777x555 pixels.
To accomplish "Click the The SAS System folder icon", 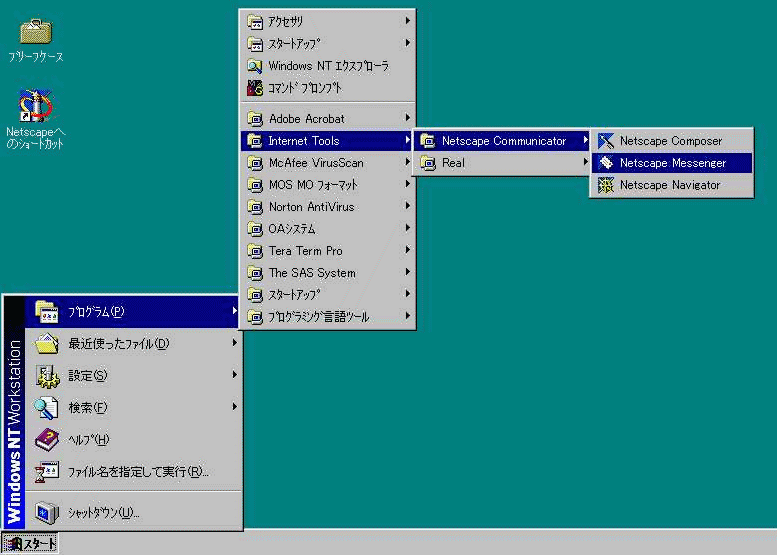I will coord(255,273).
